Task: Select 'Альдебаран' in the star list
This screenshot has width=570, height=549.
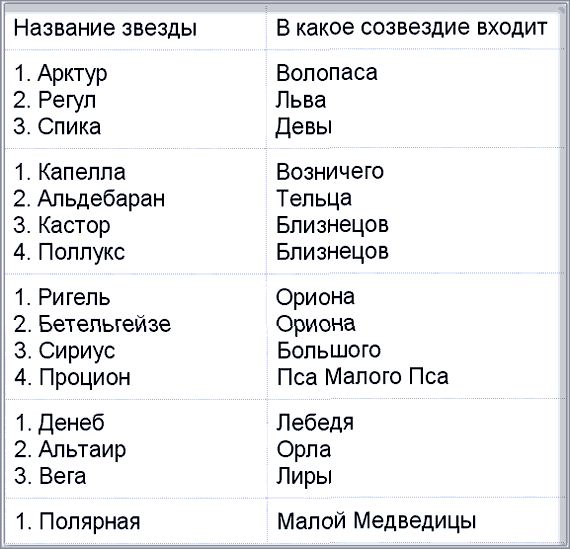Action: [101, 199]
